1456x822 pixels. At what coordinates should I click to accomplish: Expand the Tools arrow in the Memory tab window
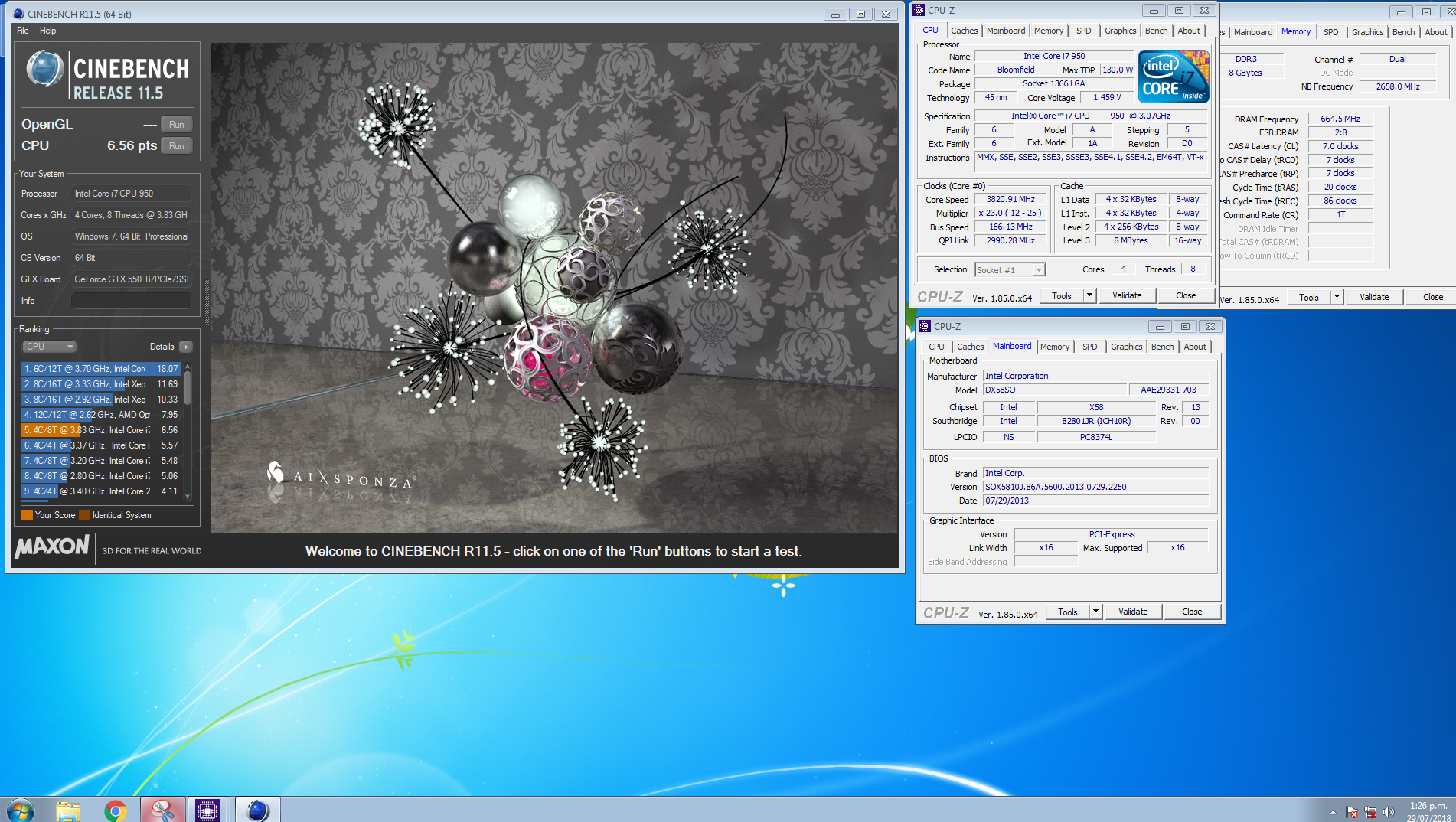point(1337,297)
